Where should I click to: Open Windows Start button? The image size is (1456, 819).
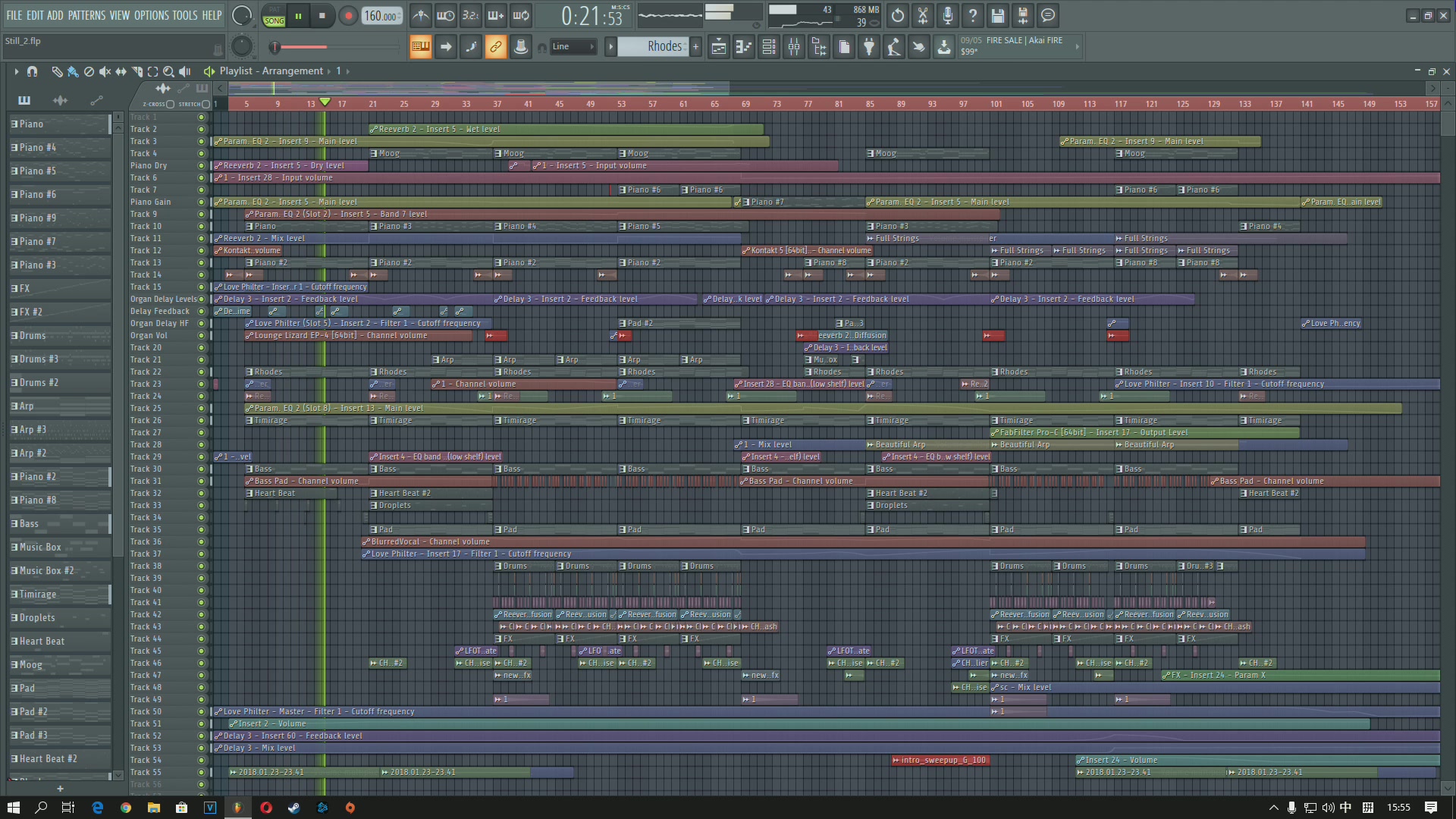14,808
